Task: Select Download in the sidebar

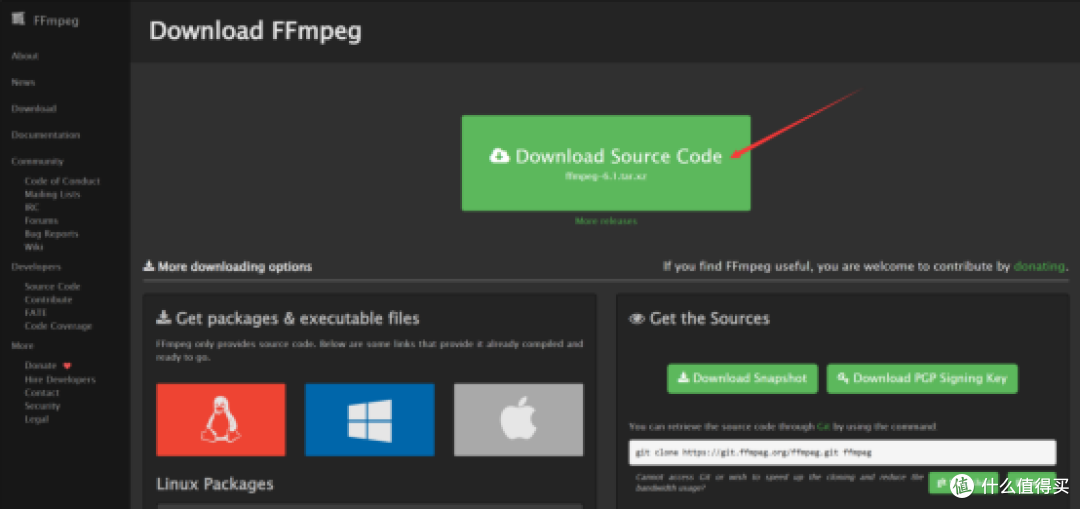Action: pyautogui.click(x=34, y=109)
